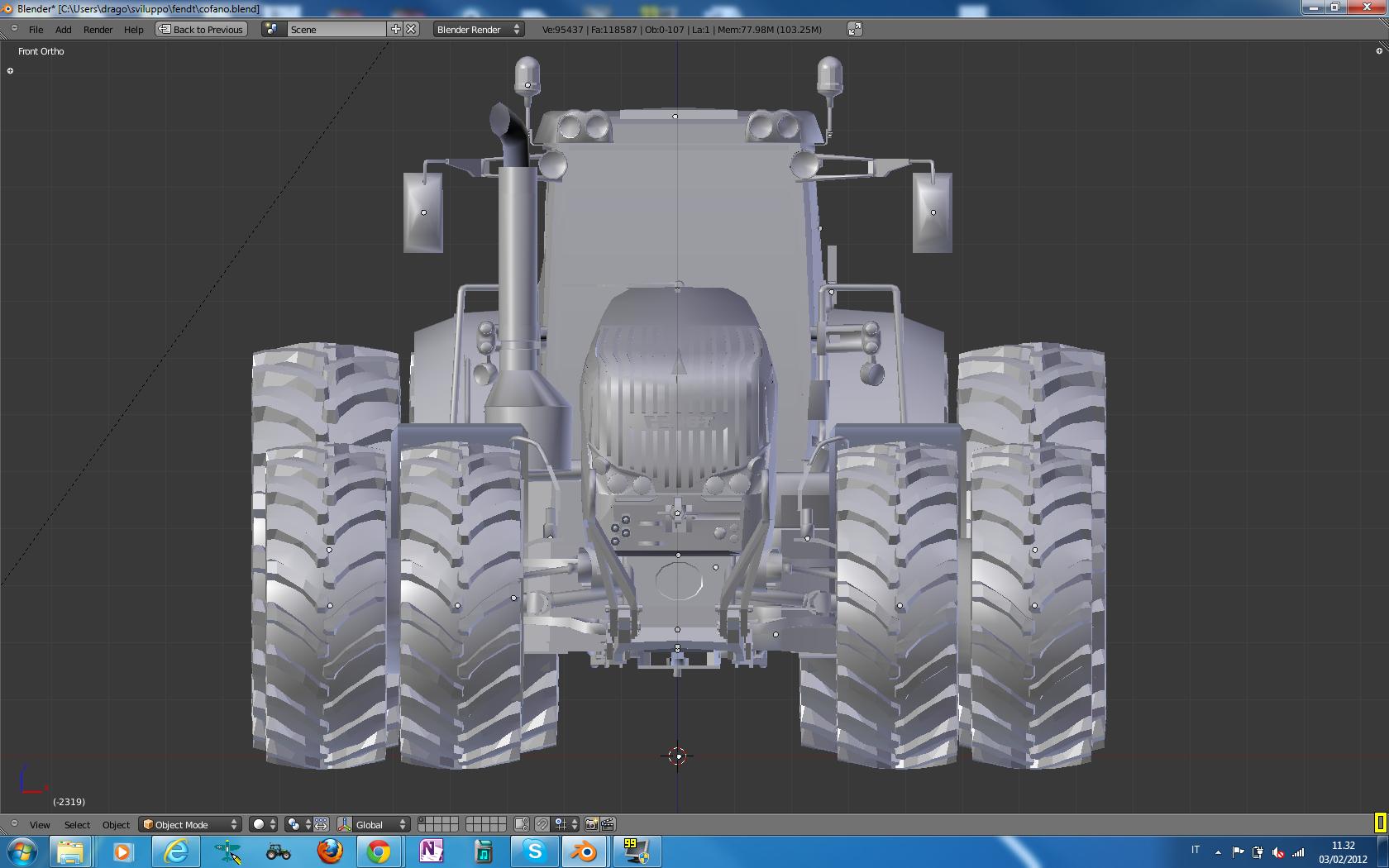Screen dimensions: 1389x868
Task: Open the scene browse icon dropdown
Action: coord(274,29)
